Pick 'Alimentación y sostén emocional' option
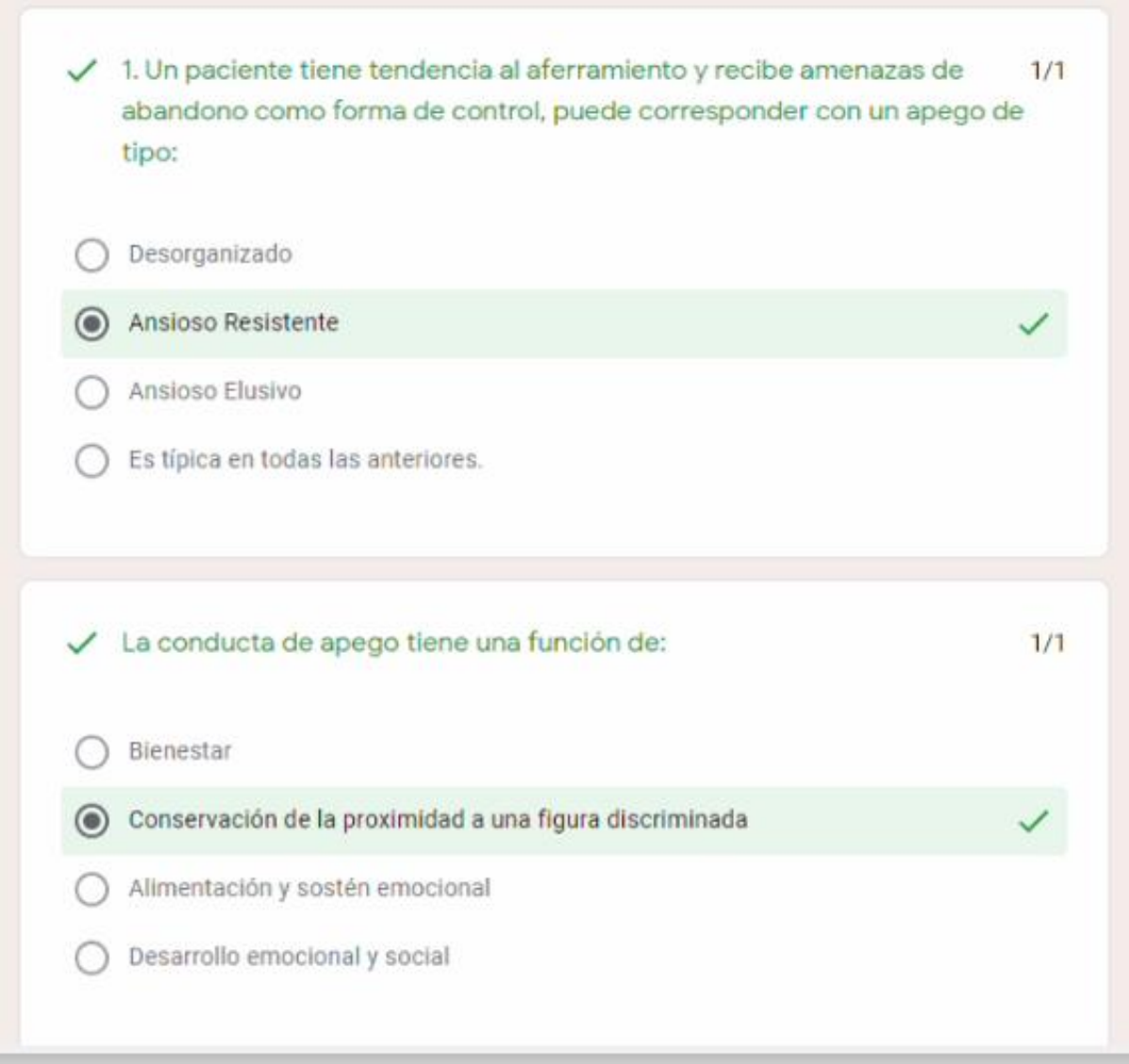The width and height of the screenshot is (1129, 1064). coord(91,889)
